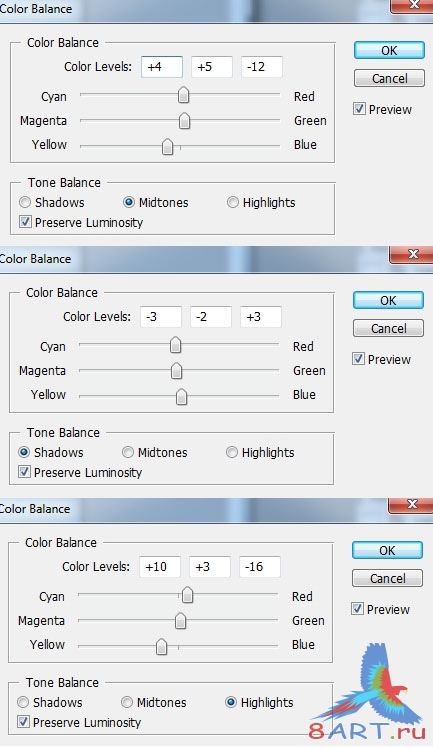Click the -16 Color Levels field
This screenshot has width=433, height=748.
[259, 567]
